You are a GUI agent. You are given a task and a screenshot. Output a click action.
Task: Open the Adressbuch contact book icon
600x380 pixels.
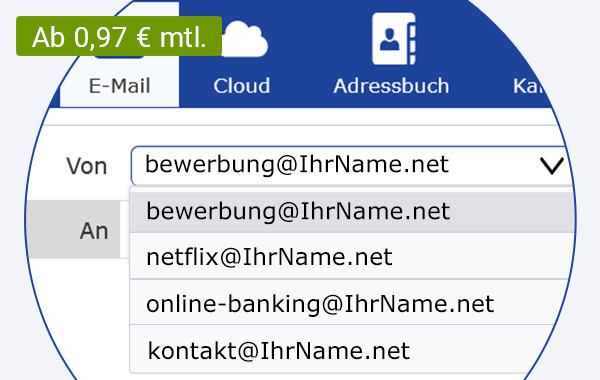[x=394, y=39]
